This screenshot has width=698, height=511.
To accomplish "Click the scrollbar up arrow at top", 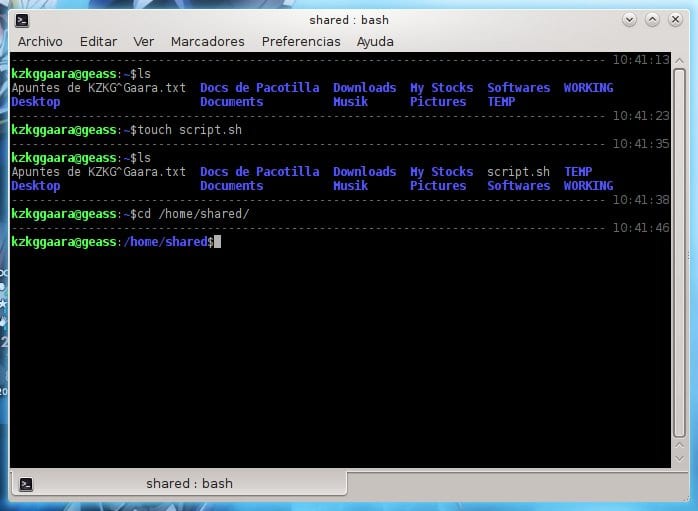I will (679, 60).
